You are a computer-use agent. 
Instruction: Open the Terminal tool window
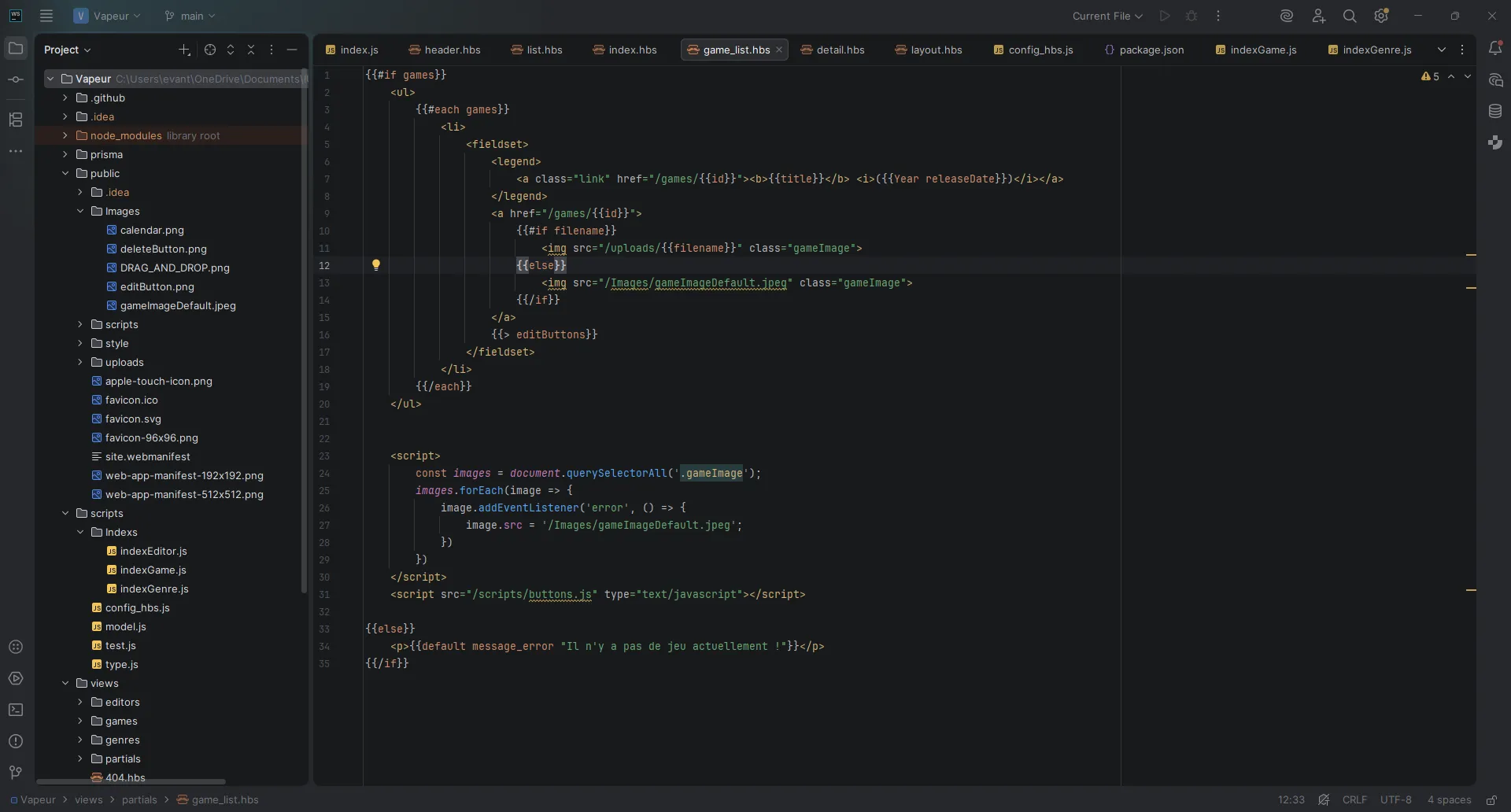coord(16,710)
